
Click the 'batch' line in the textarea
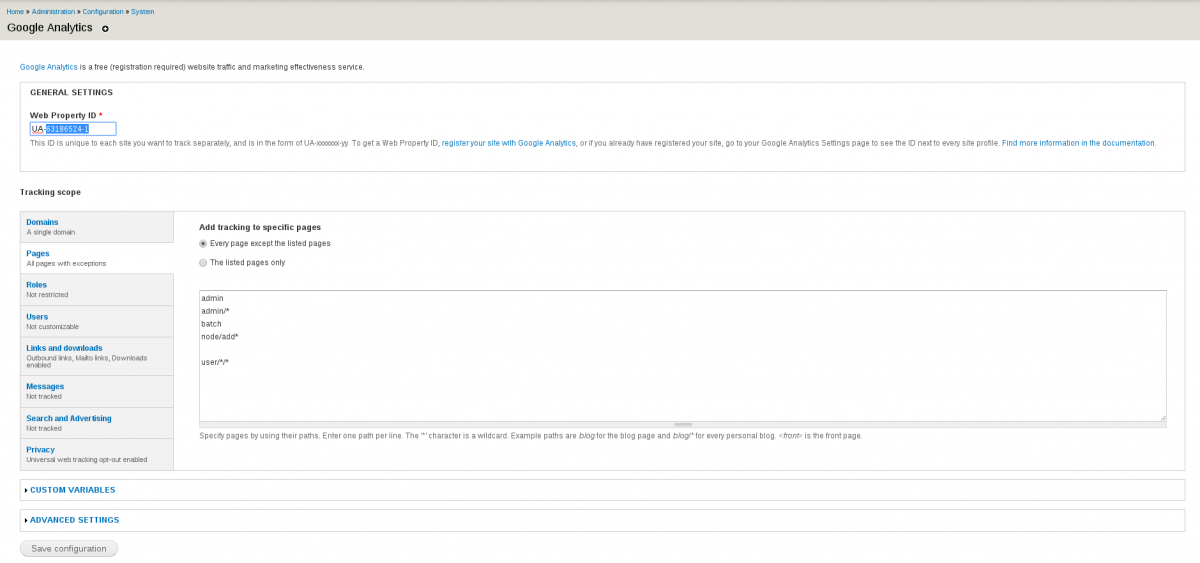coord(211,324)
